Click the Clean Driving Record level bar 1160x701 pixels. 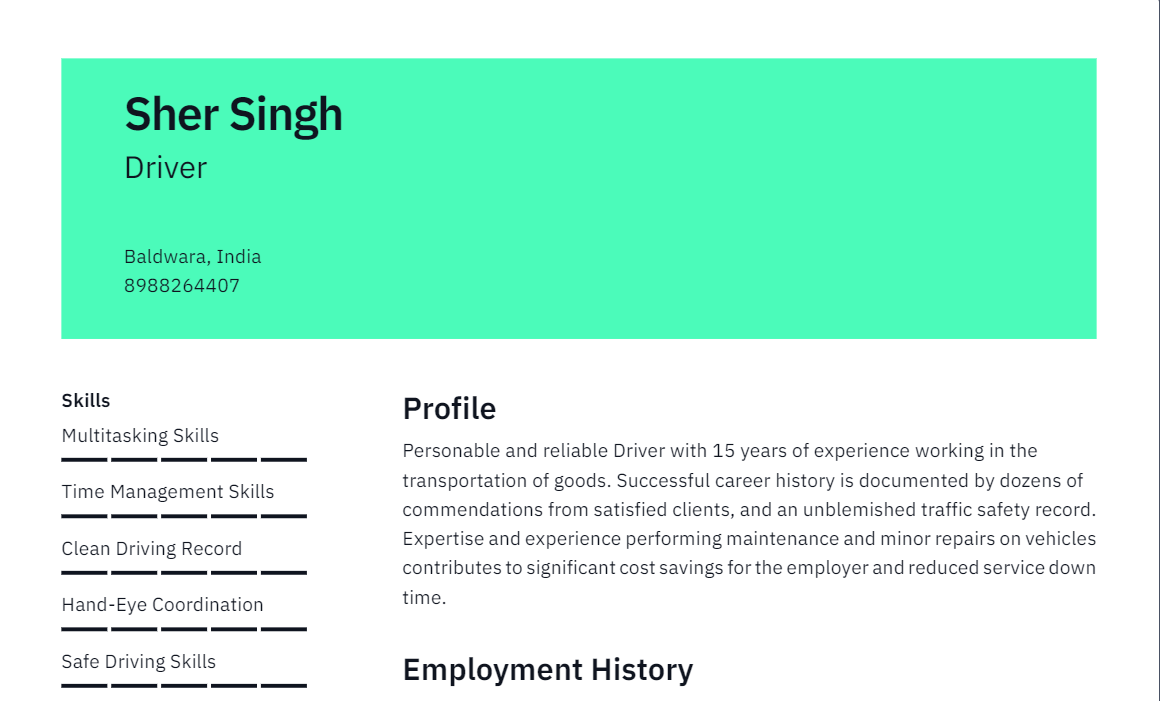184,572
